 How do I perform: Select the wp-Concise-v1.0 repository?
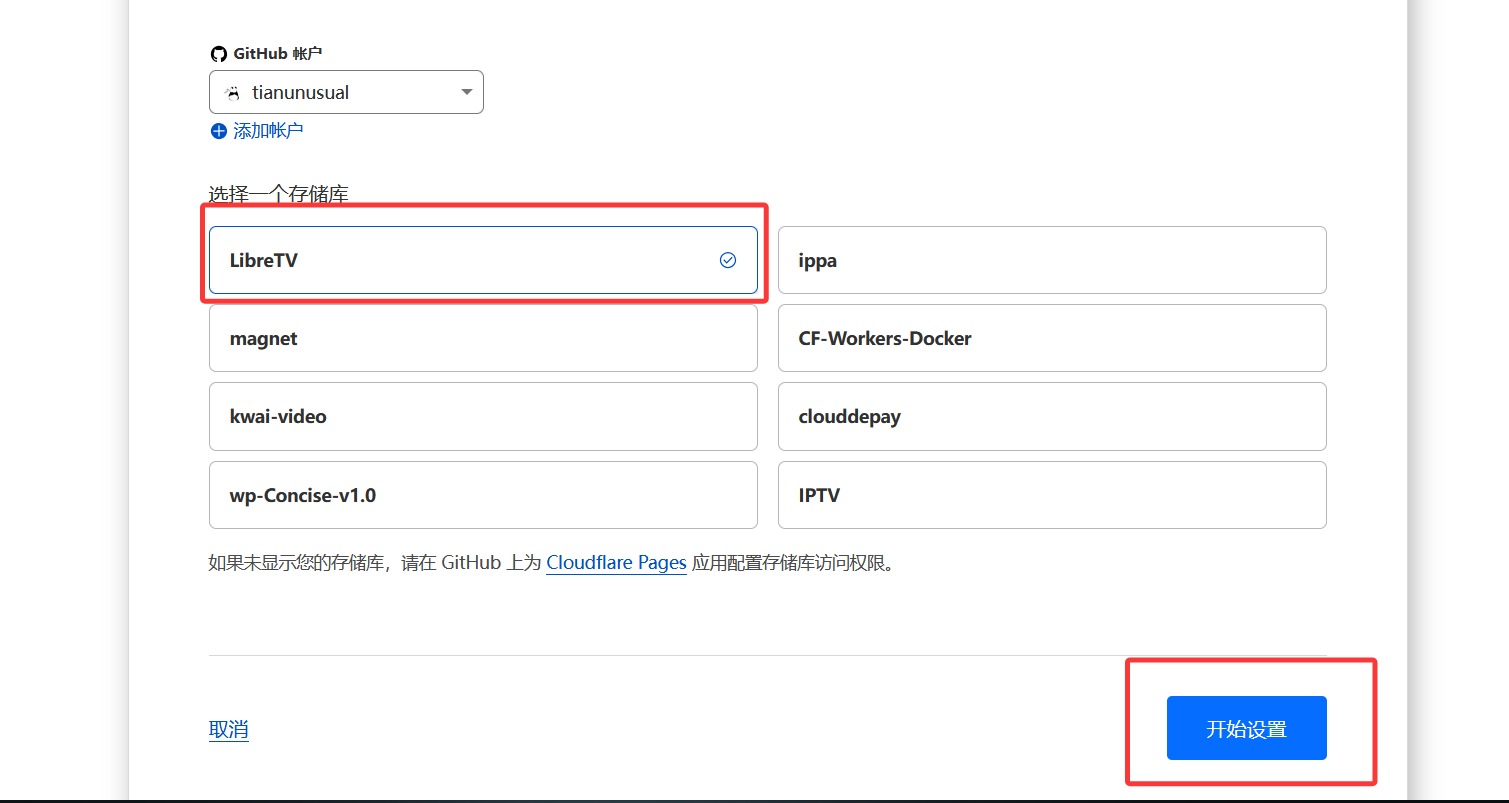pos(483,495)
